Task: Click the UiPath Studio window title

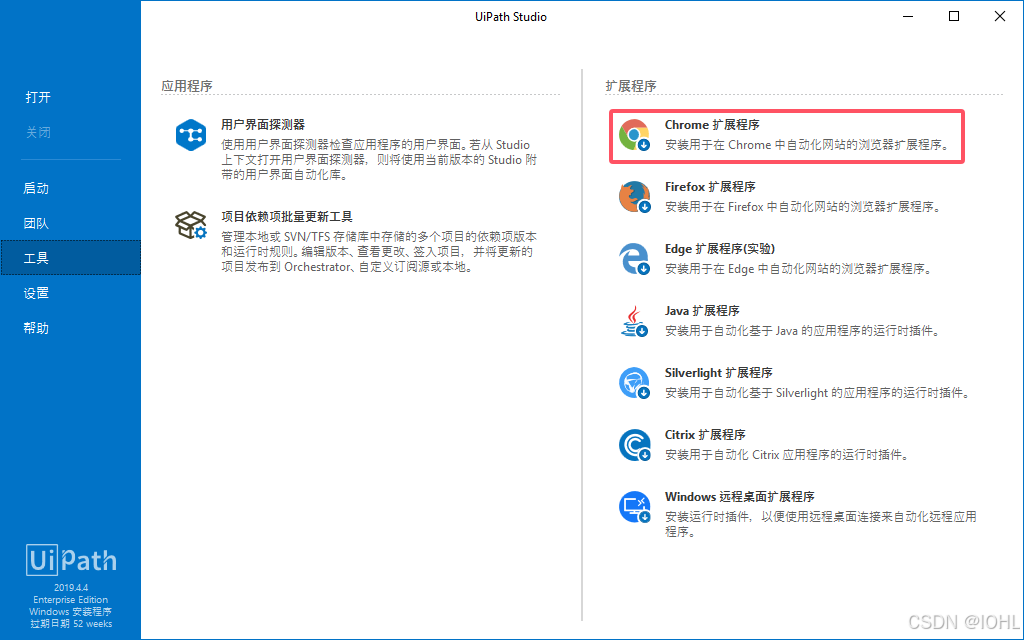Action: (511, 17)
